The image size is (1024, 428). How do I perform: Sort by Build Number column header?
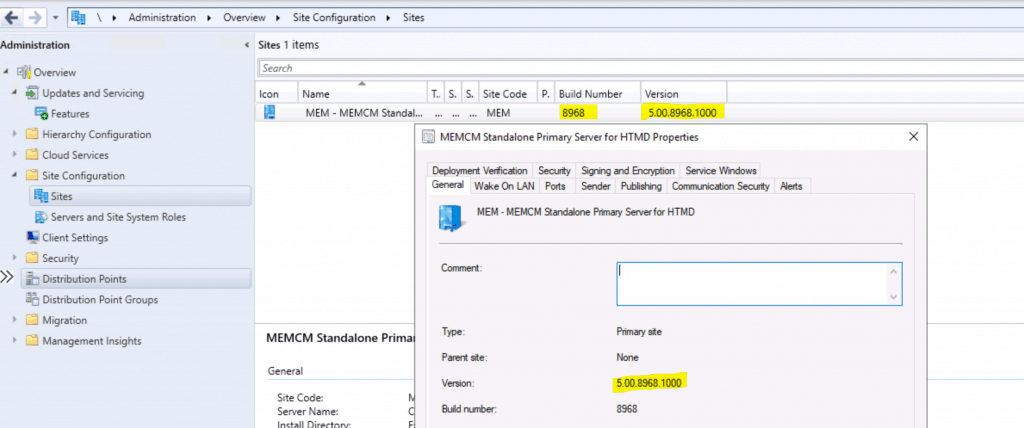pyautogui.click(x=596, y=93)
